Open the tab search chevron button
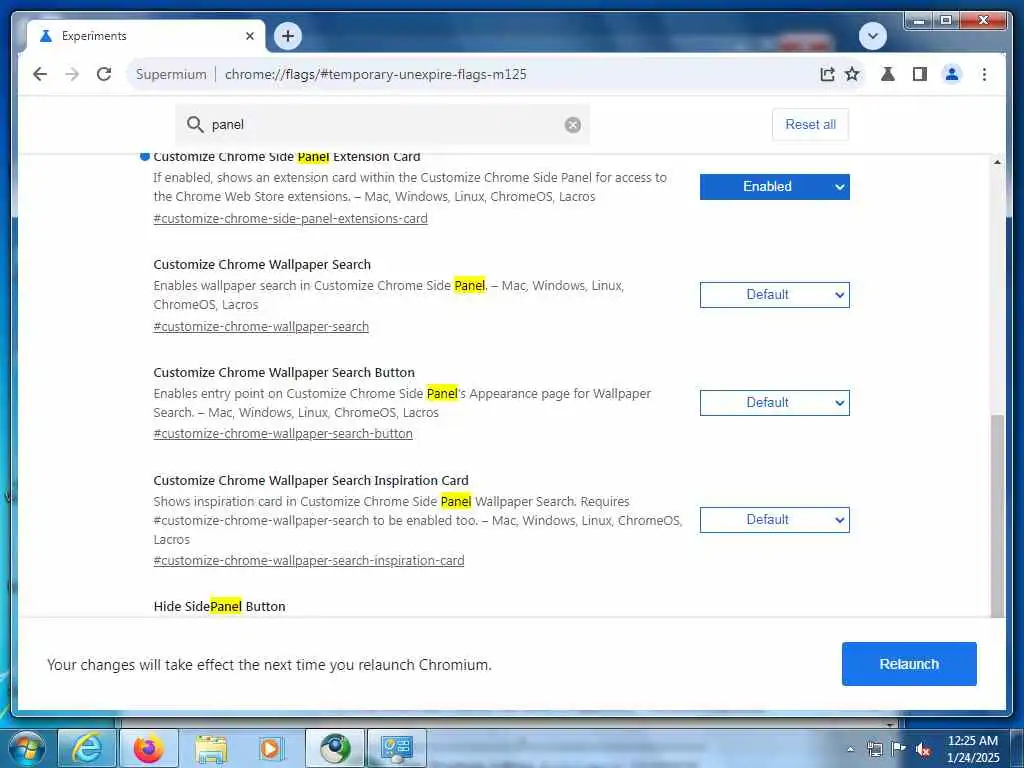This screenshot has height=768, width=1024. [872, 36]
